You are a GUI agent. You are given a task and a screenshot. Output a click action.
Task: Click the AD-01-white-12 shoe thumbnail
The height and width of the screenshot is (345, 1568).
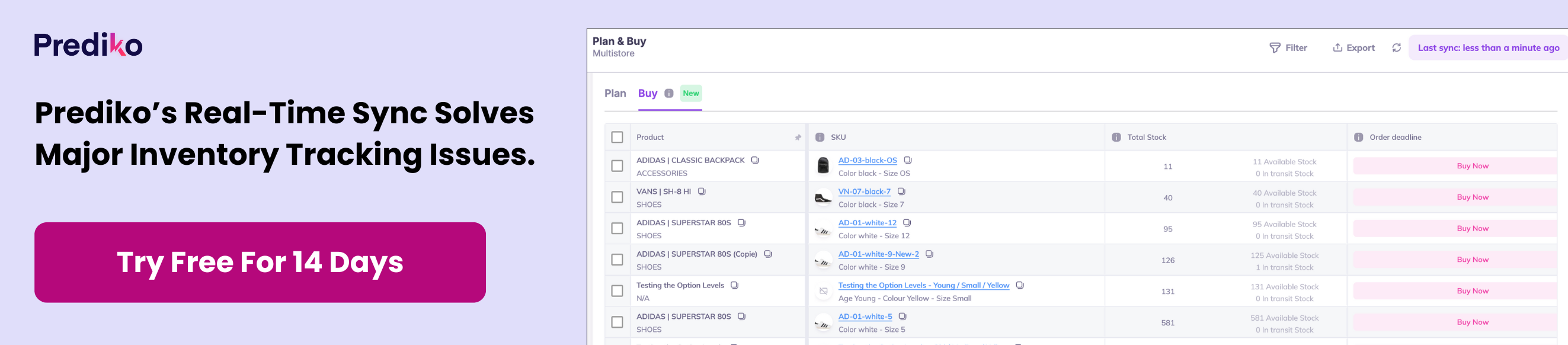(823, 229)
